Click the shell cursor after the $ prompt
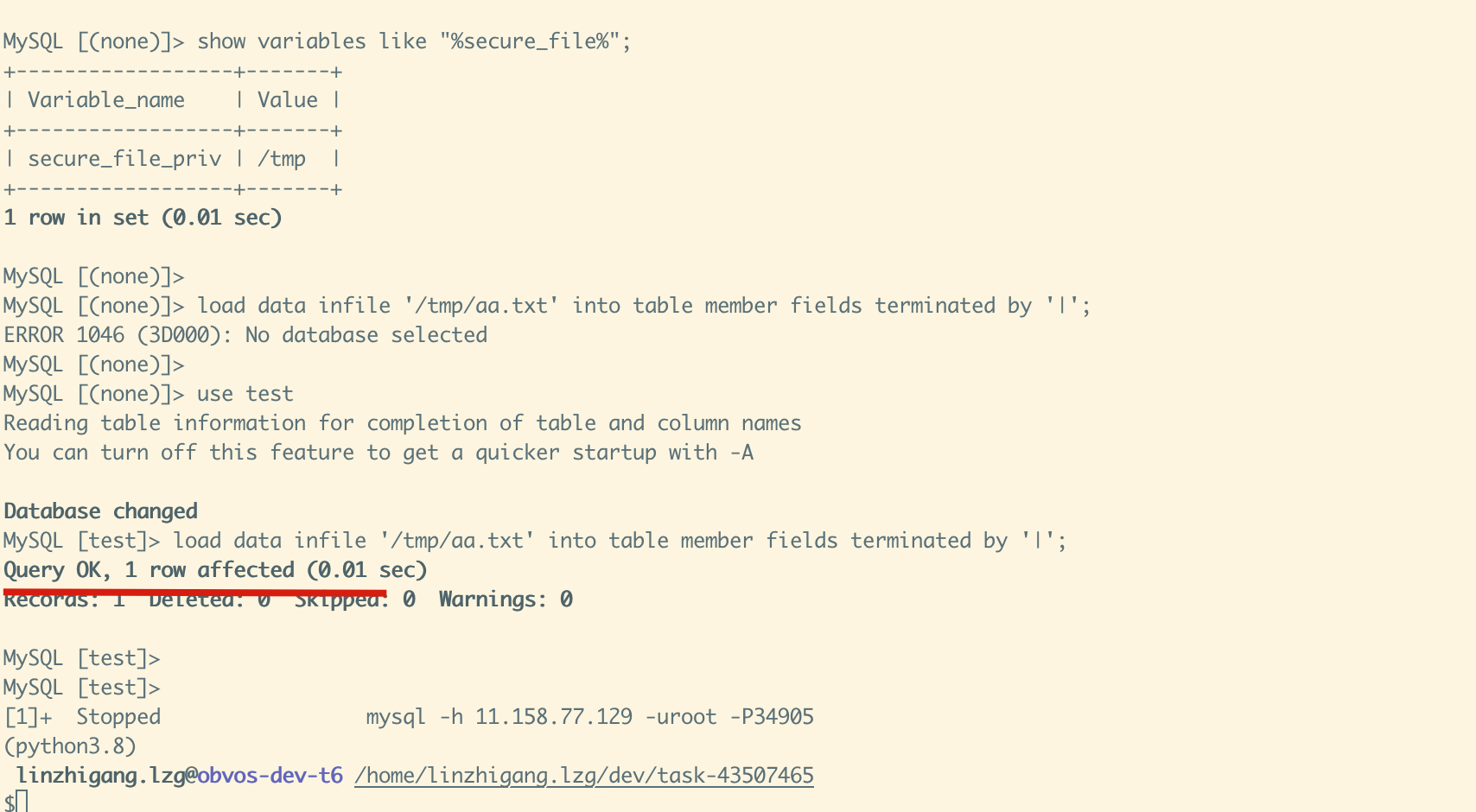 click(22, 802)
